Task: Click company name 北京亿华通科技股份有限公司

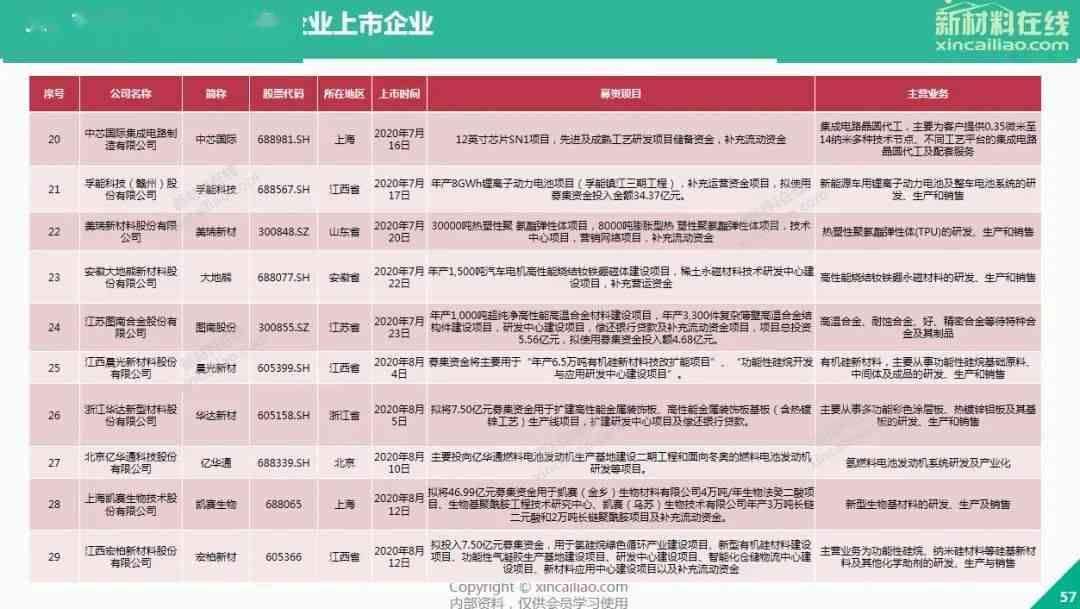Action: [x=131, y=463]
